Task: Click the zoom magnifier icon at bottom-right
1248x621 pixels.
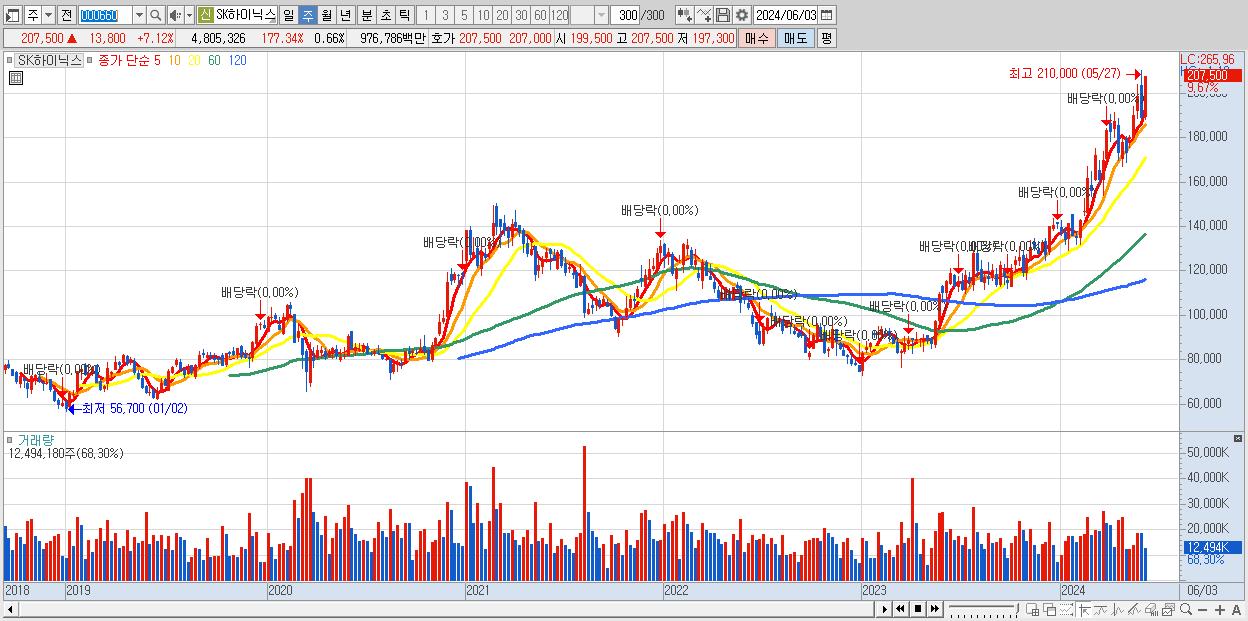Action: 1185,610
